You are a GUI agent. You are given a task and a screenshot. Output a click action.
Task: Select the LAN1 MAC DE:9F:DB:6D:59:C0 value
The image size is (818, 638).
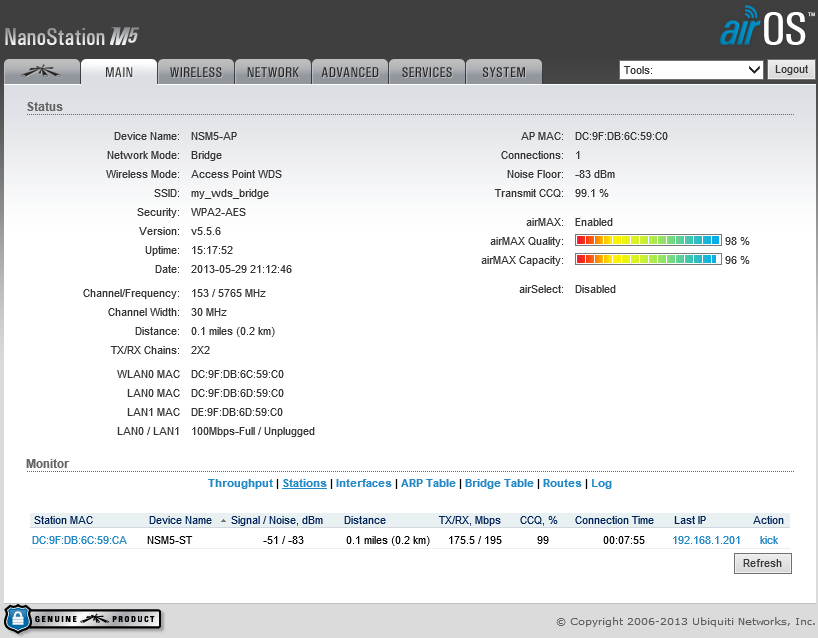coord(237,412)
